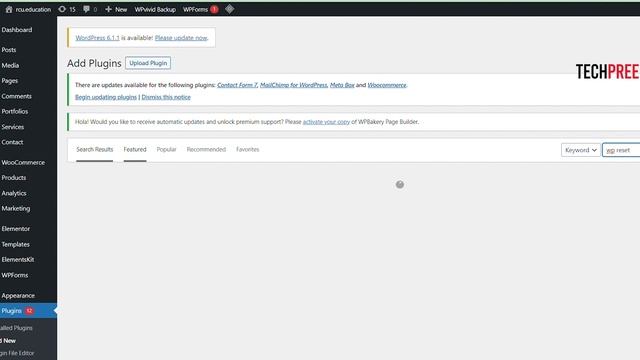Open the updates icon showing 15

(x=62, y=9)
